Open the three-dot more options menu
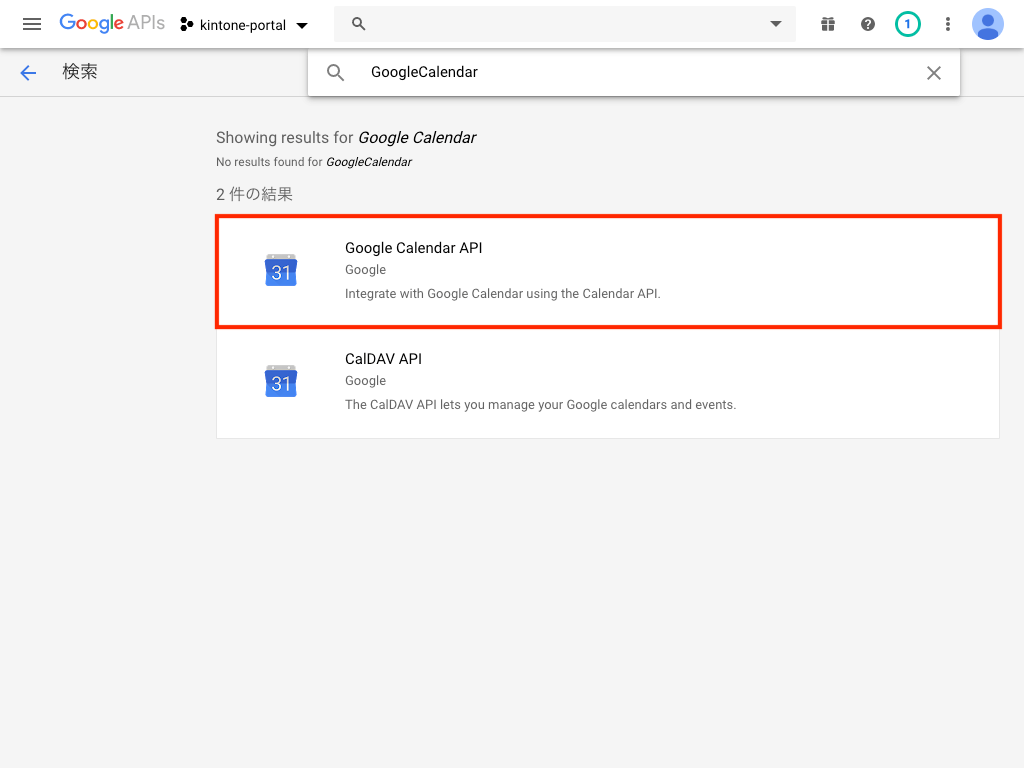This screenshot has height=768, width=1024. 948,24
